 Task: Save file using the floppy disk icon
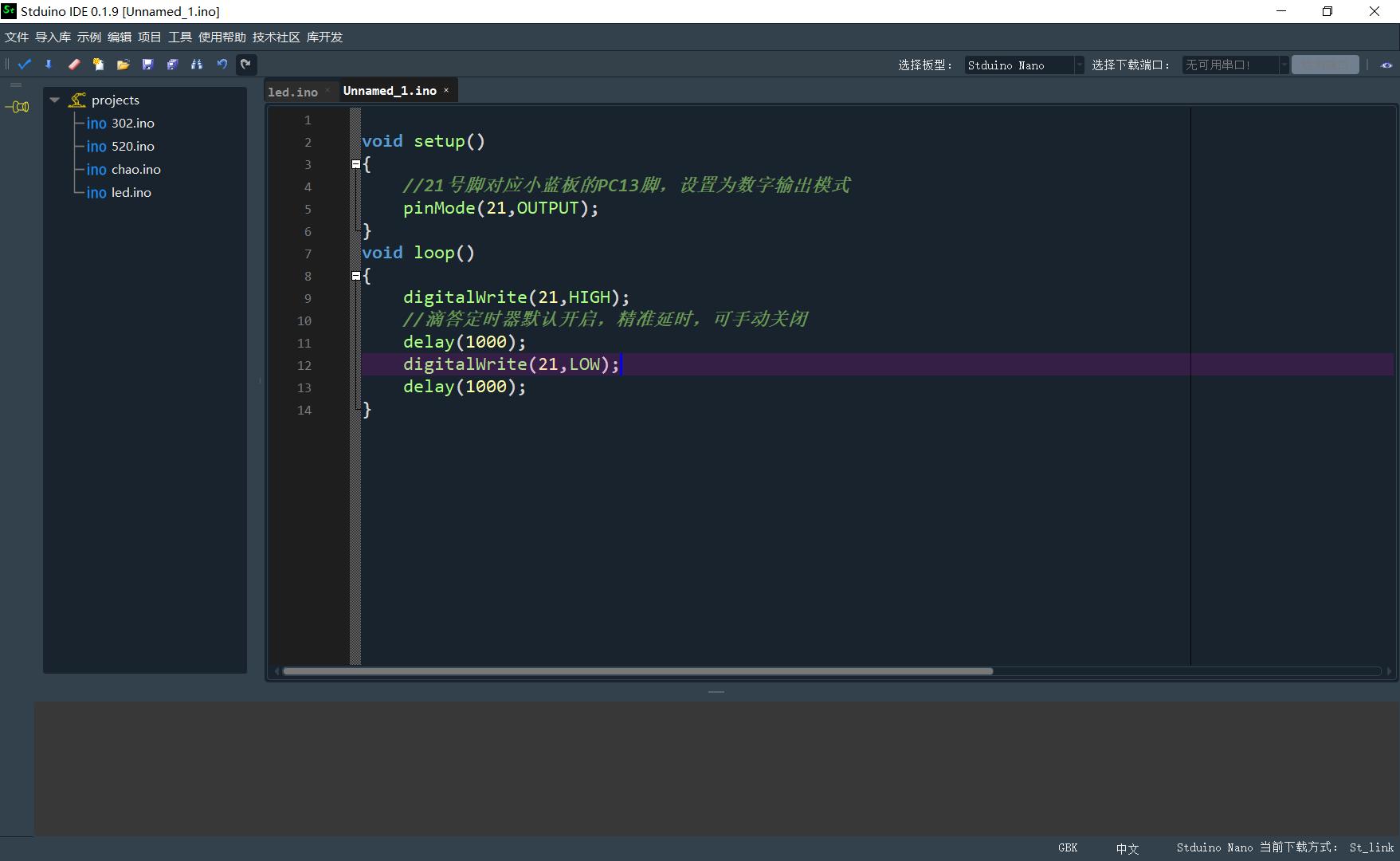[x=147, y=65]
